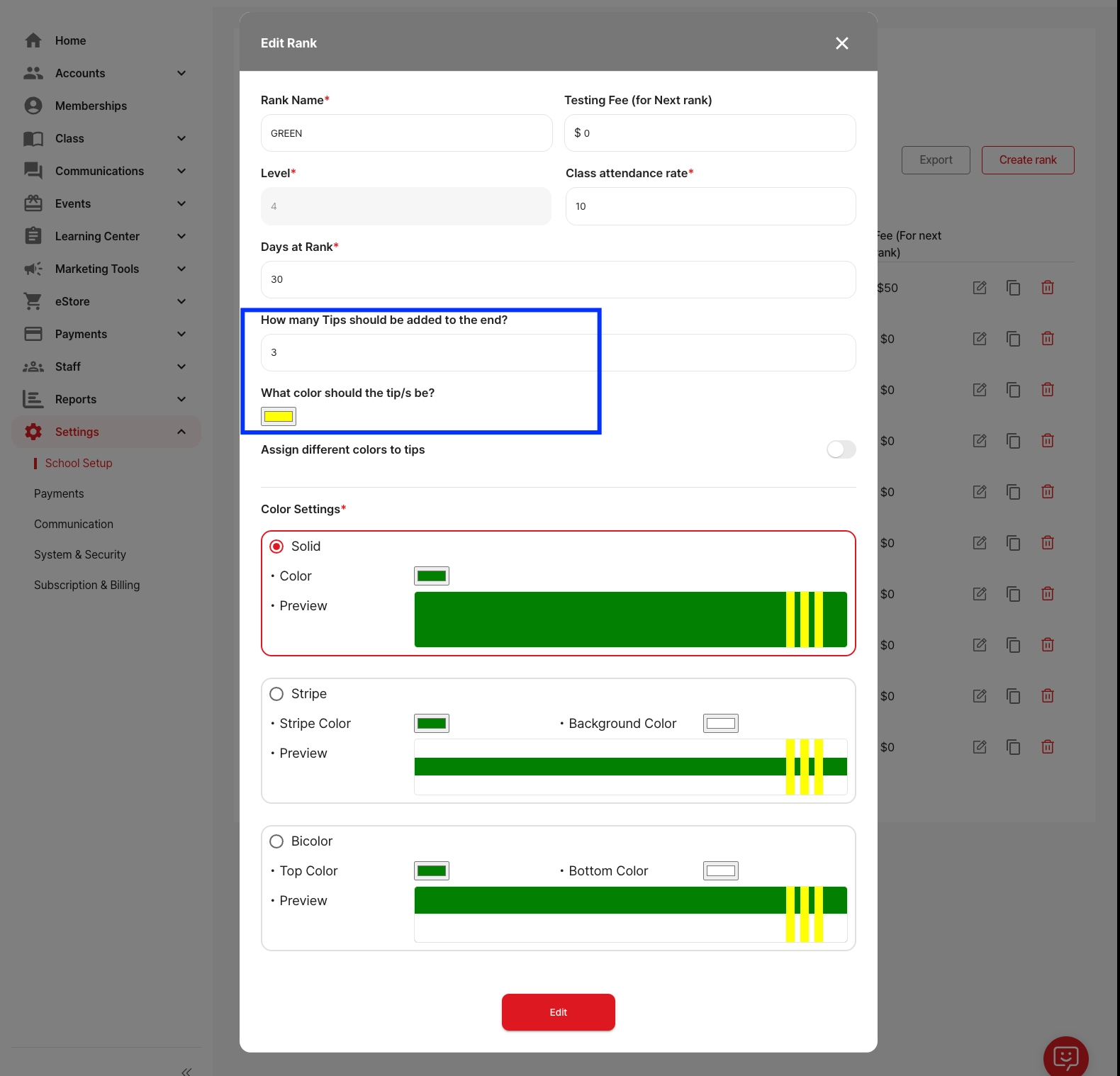Toggle Assign different colors to tips switch

[841, 449]
